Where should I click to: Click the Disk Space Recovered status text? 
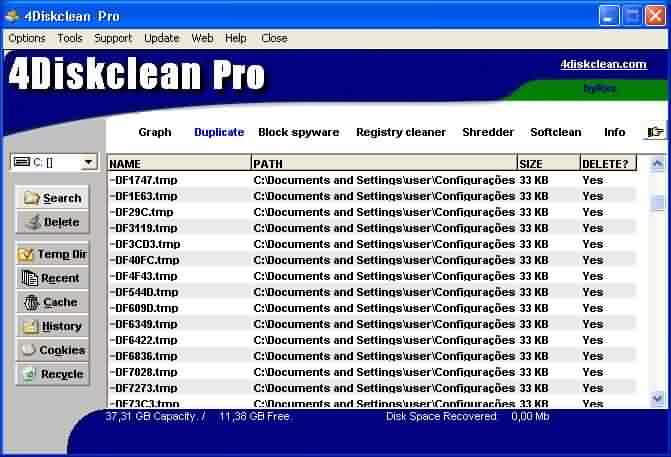[441, 416]
